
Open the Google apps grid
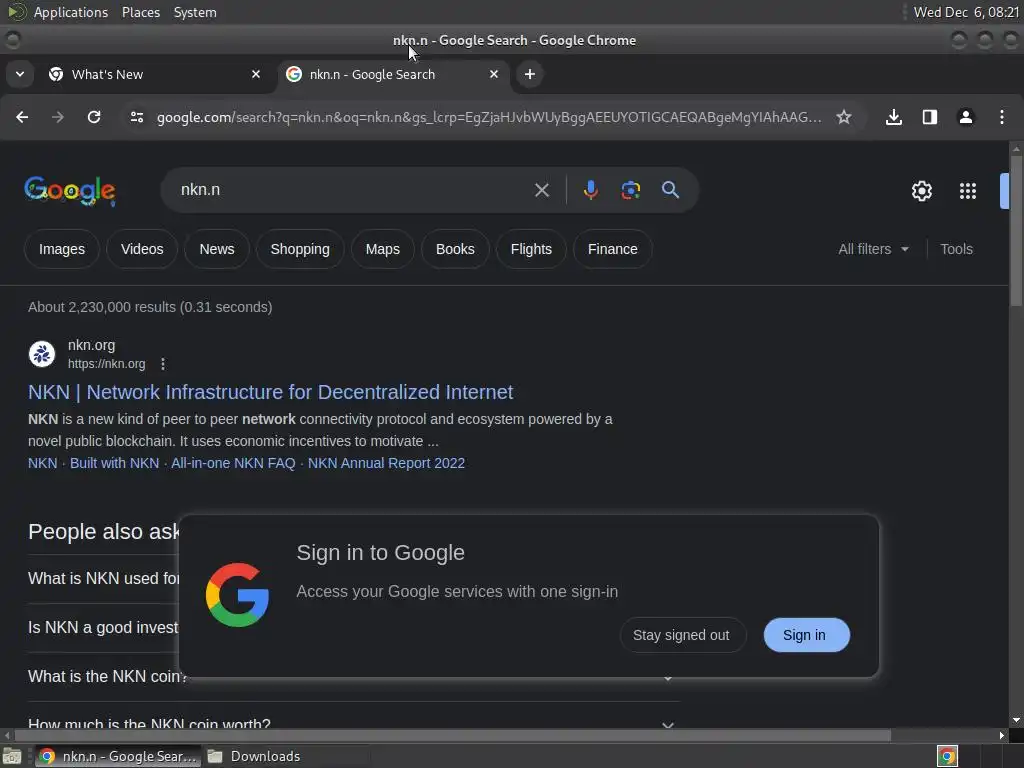click(967, 191)
